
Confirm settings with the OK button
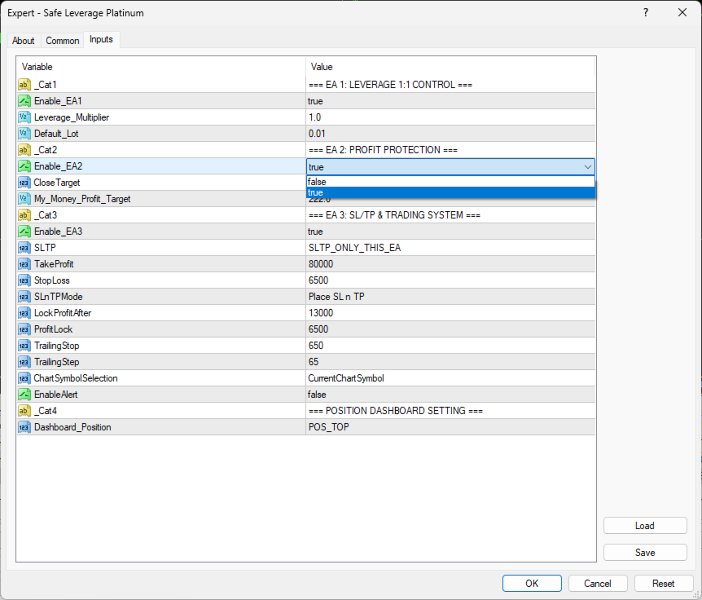532,583
